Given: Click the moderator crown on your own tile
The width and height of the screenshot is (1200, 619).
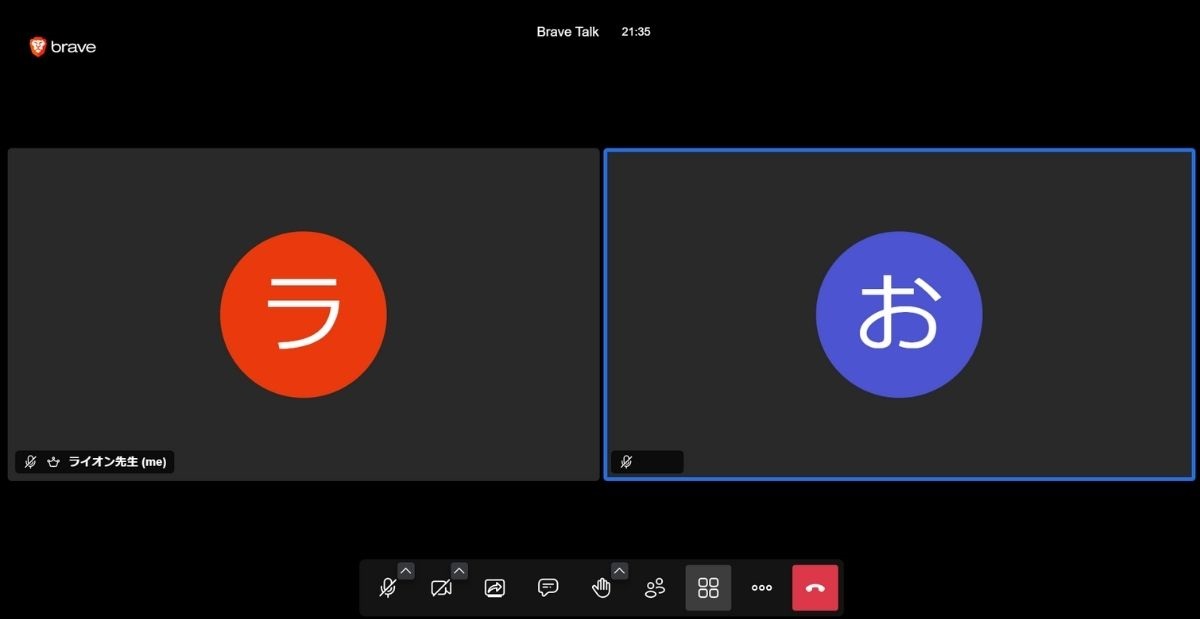Looking at the screenshot, I should 52,461.
